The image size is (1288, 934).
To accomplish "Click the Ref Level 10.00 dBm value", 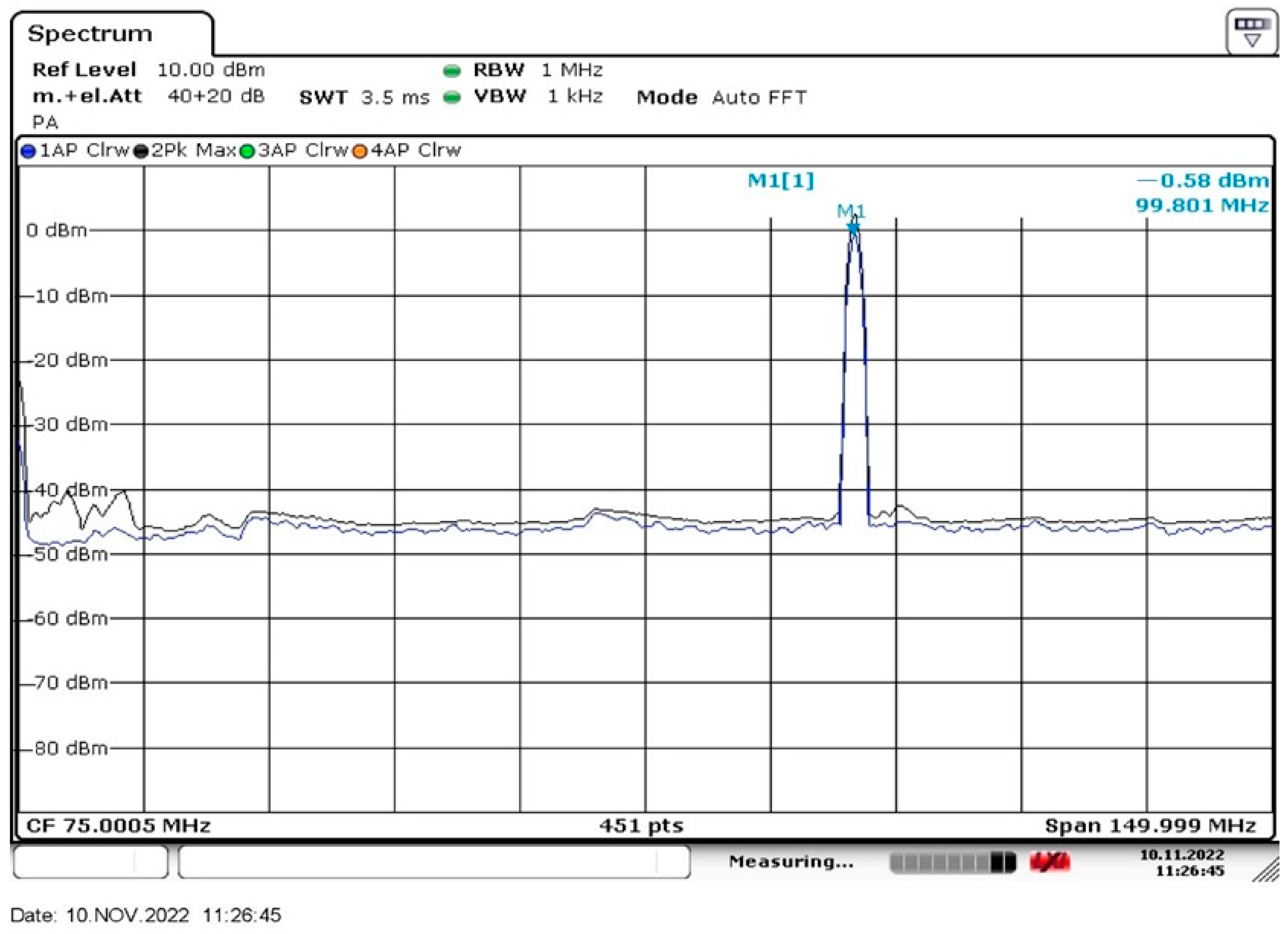I will [x=211, y=70].
